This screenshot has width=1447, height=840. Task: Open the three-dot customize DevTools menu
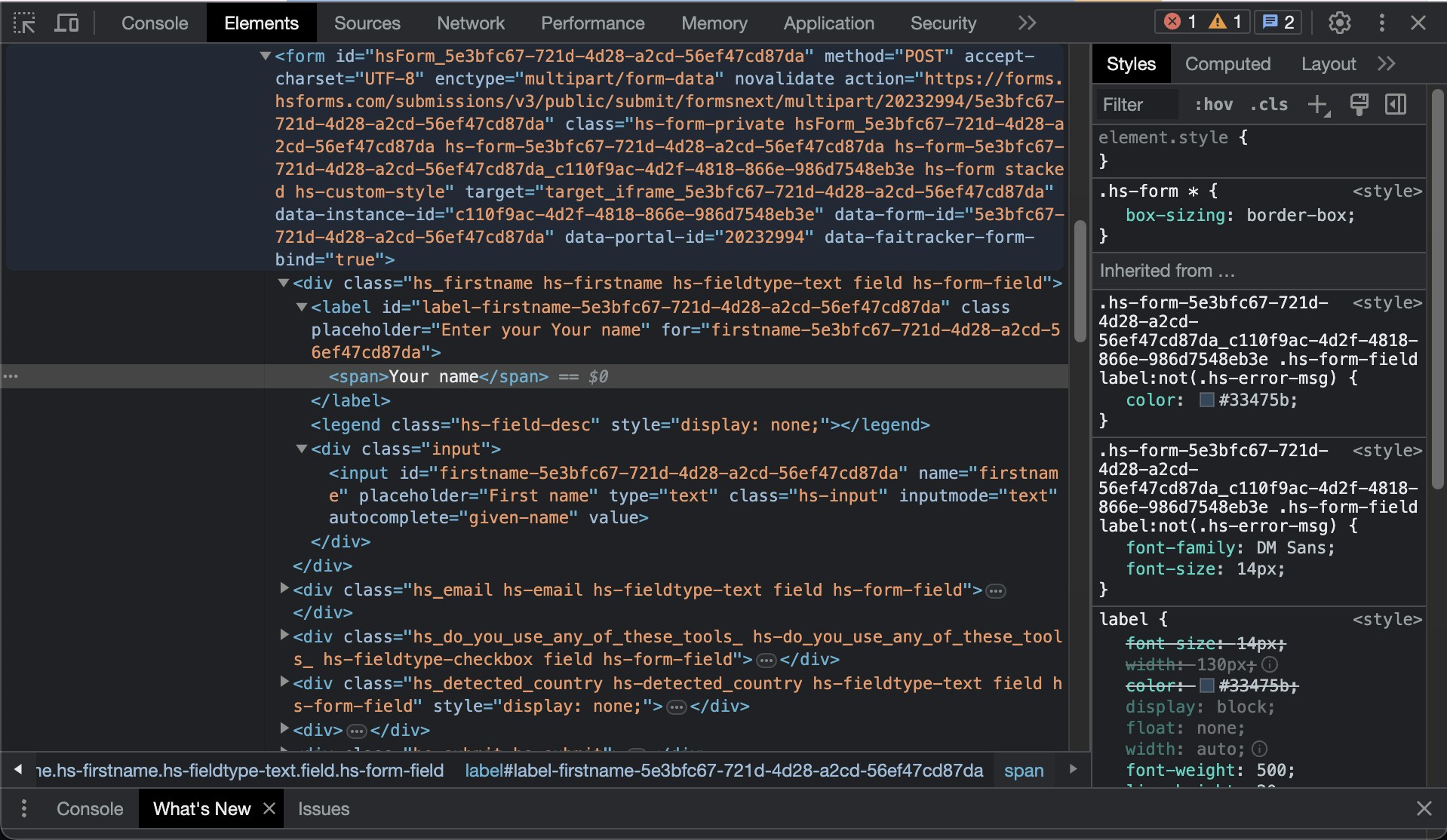1381,23
